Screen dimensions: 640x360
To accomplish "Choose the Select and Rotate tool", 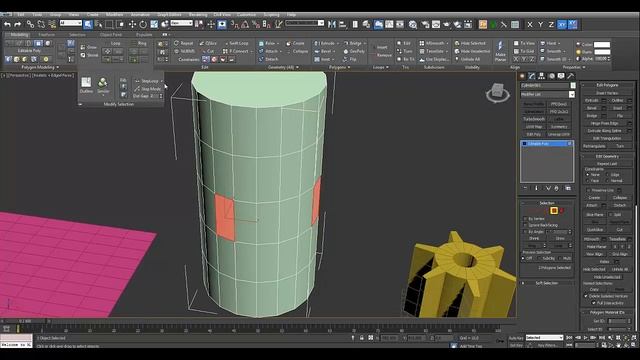I will 143,24.
